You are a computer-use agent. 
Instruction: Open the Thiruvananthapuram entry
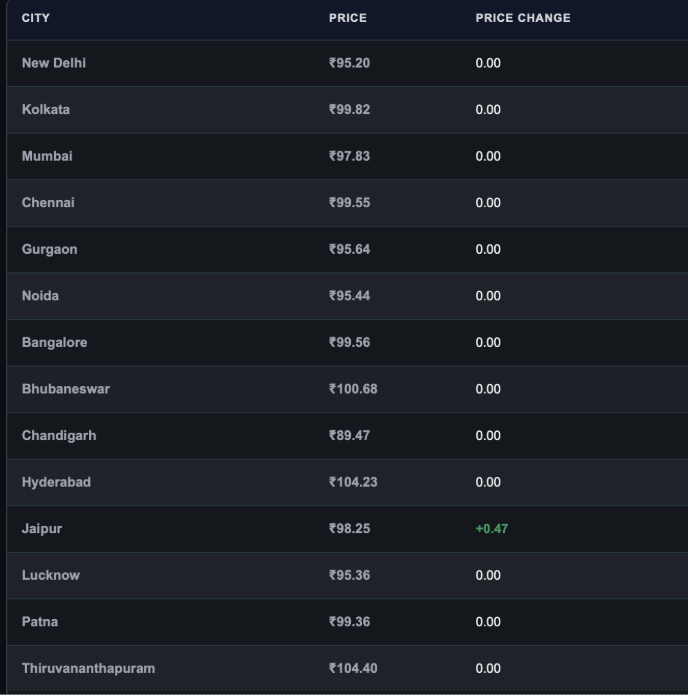click(x=88, y=669)
